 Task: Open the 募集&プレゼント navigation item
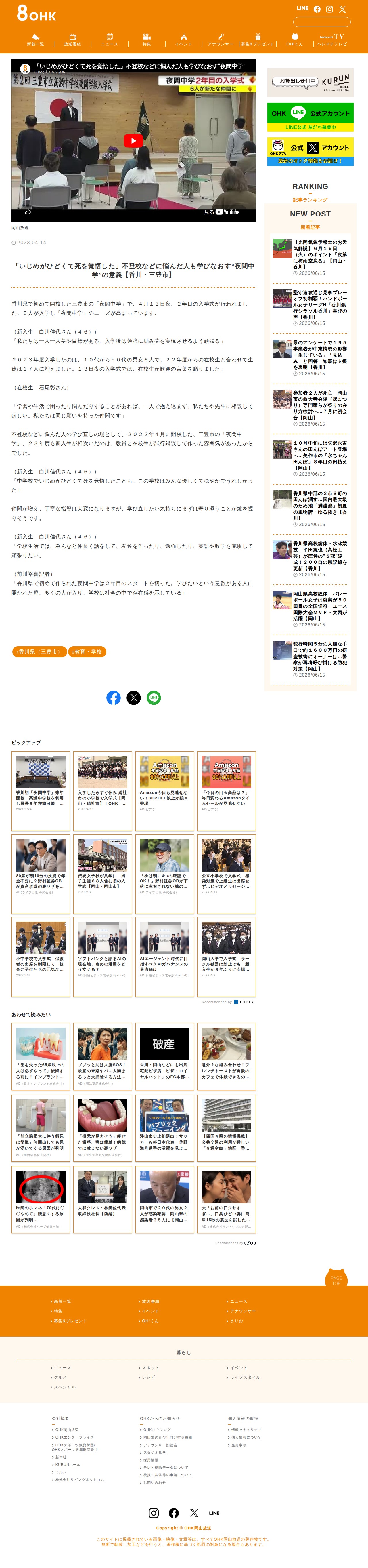click(258, 40)
